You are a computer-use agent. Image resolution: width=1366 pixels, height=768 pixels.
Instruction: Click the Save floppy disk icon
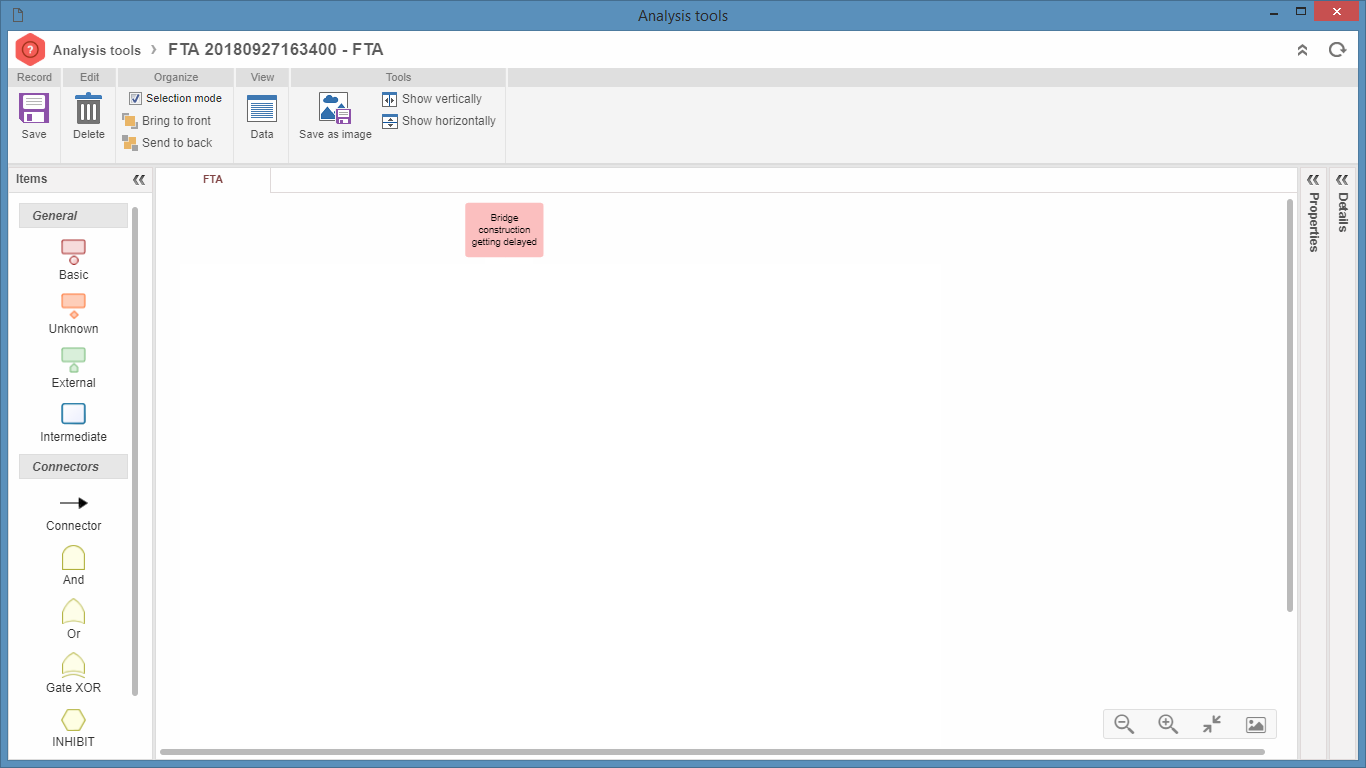(x=34, y=108)
